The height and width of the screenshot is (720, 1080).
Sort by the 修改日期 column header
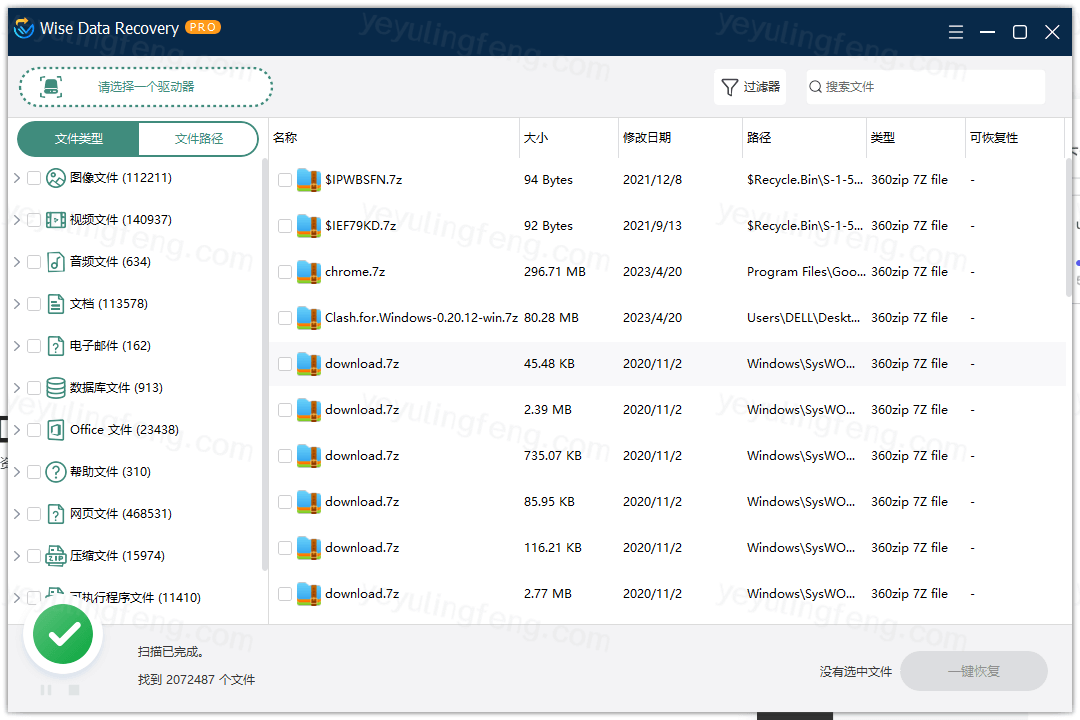[x=680, y=138]
